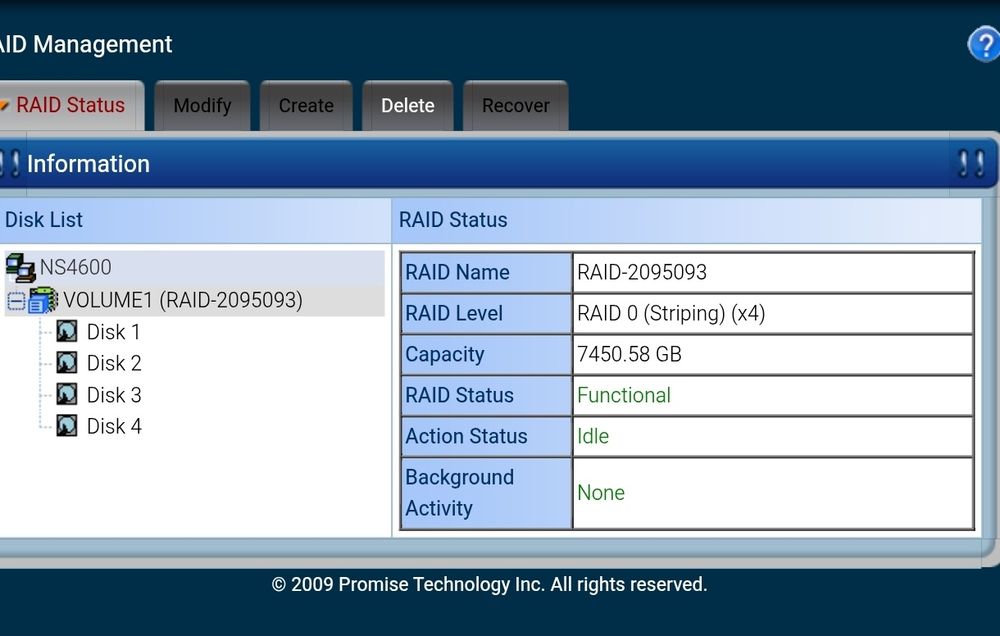Viewport: 1000px width, 636px height.
Task: Open the help question mark icon
Action: (x=984, y=45)
